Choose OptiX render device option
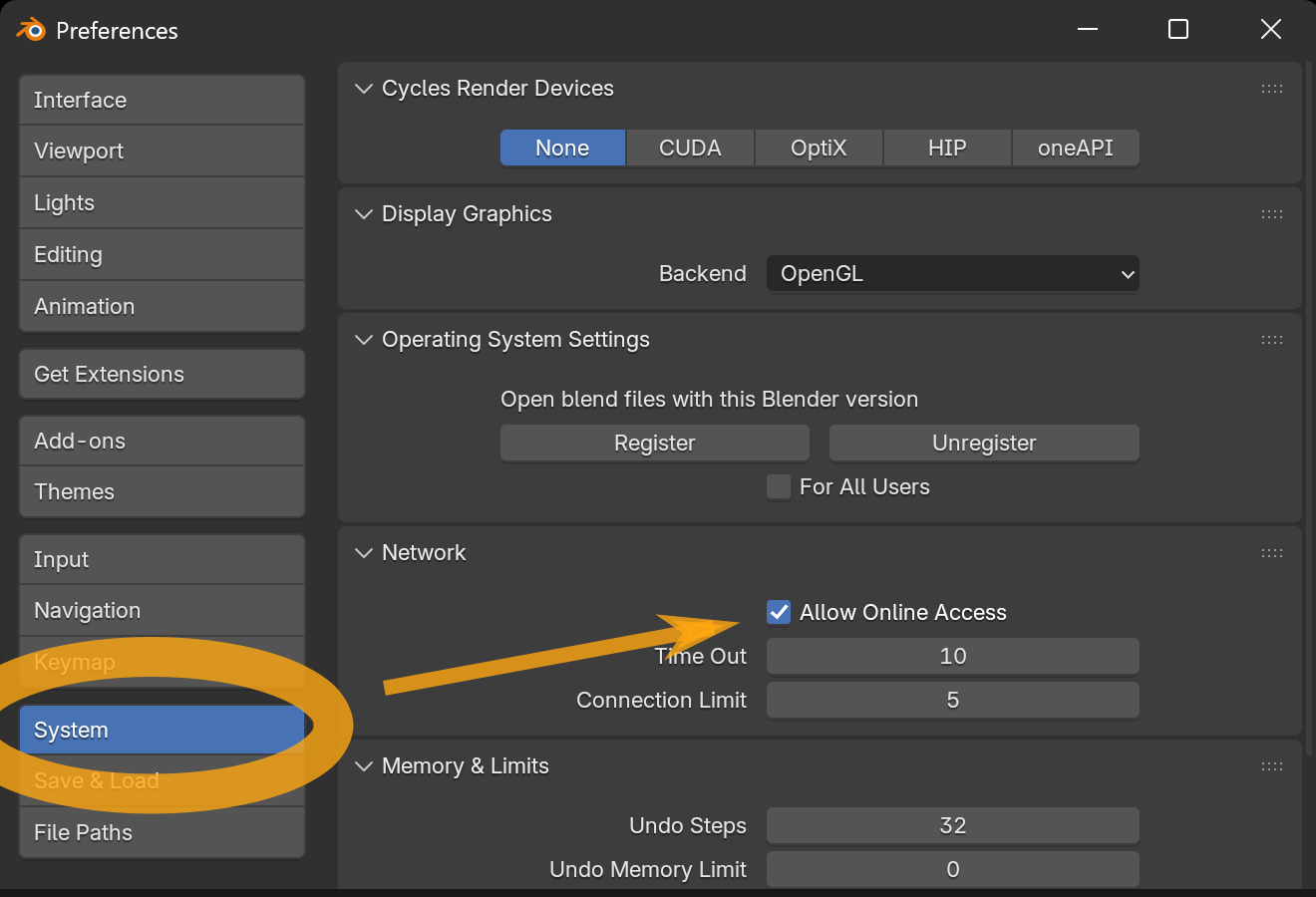The image size is (1316, 897). pyautogui.click(x=819, y=148)
